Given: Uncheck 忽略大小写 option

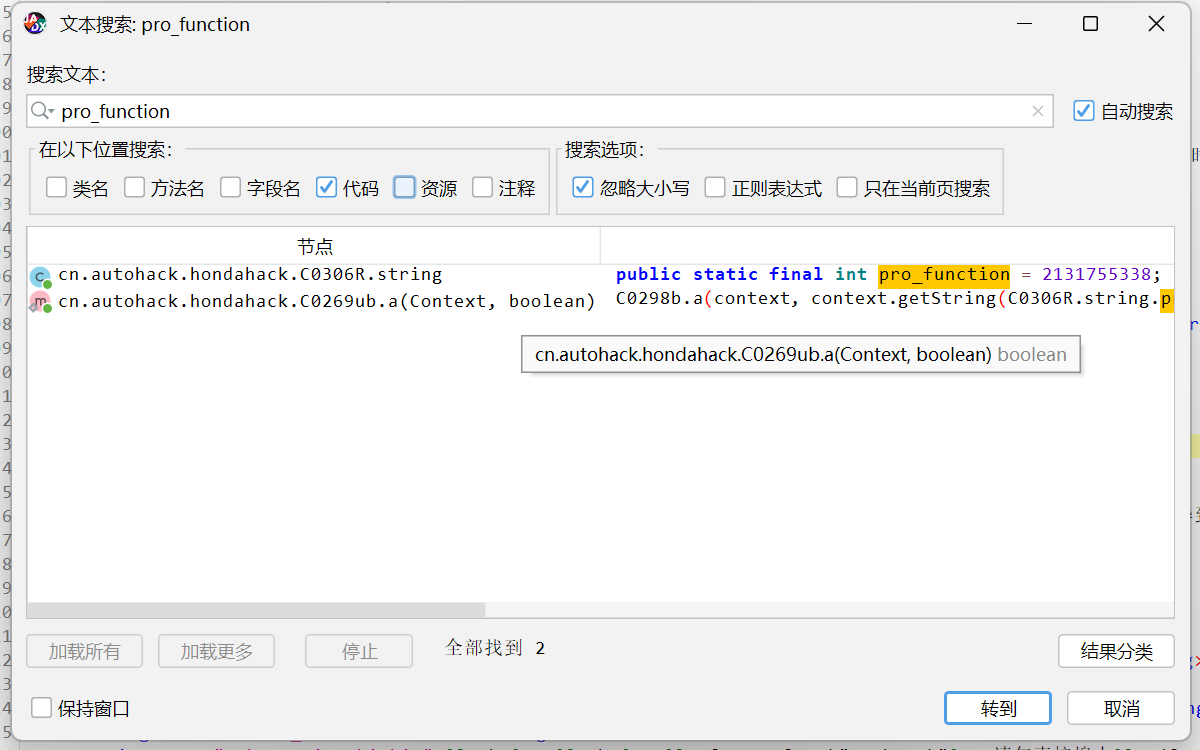Looking at the screenshot, I should tap(583, 187).
